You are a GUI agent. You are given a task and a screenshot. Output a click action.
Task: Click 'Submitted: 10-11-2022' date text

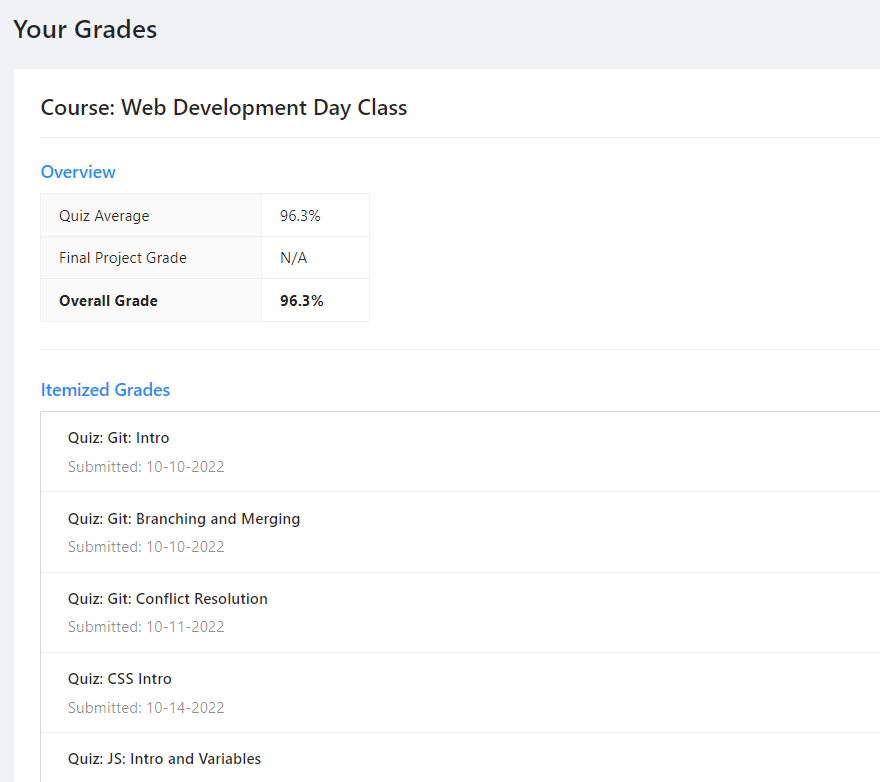pyautogui.click(x=146, y=626)
